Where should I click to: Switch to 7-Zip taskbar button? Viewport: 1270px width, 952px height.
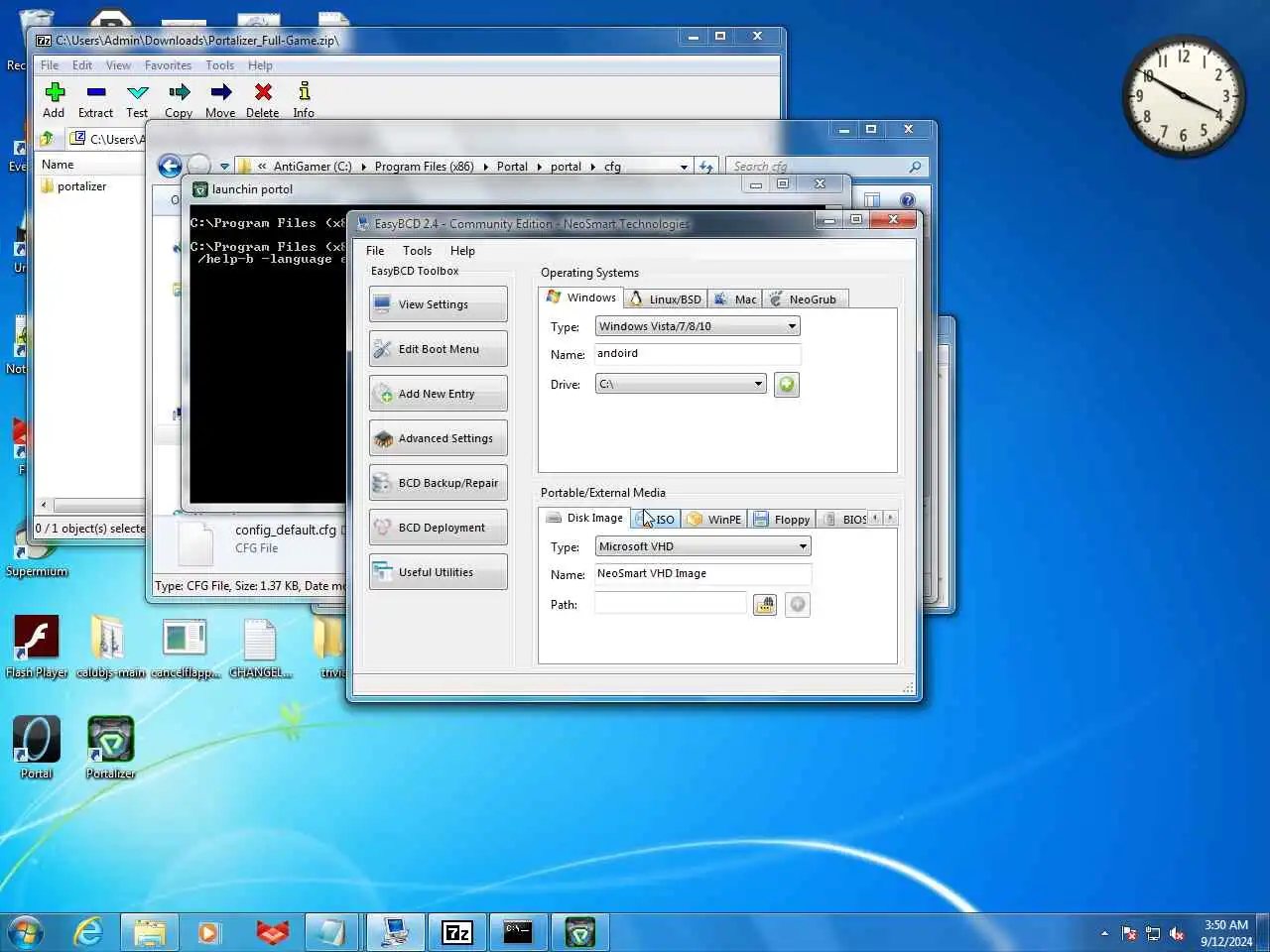click(457, 932)
